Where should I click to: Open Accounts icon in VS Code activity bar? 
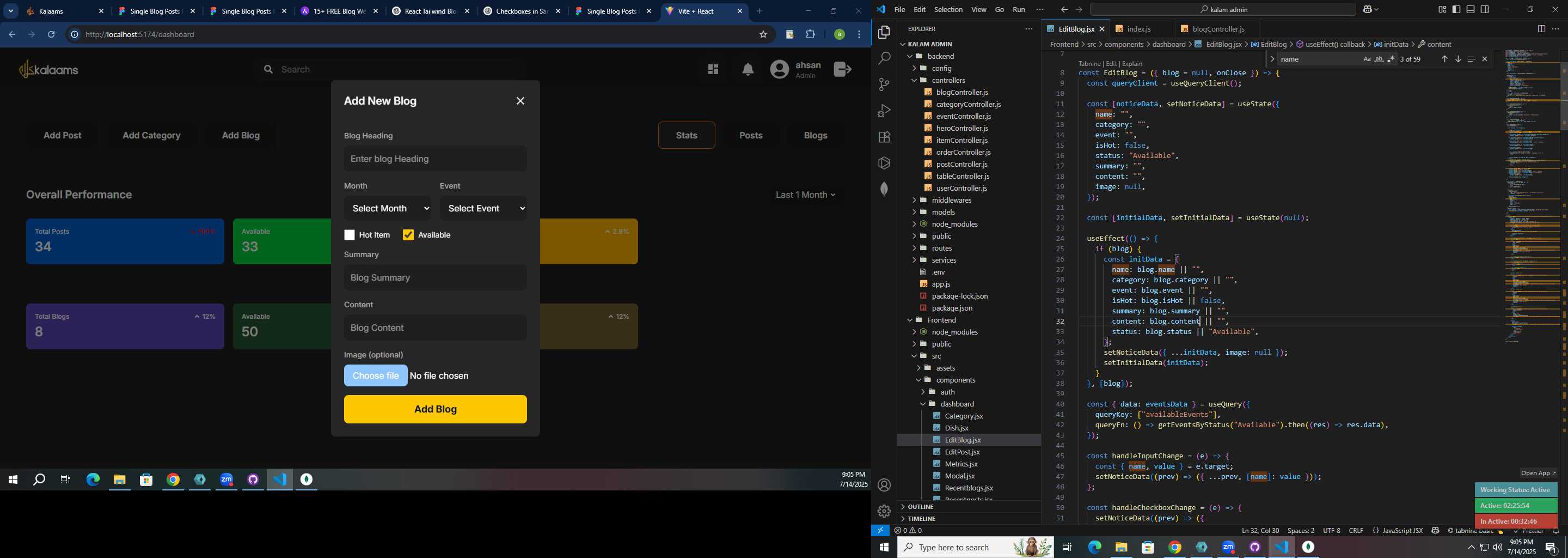(884, 485)
